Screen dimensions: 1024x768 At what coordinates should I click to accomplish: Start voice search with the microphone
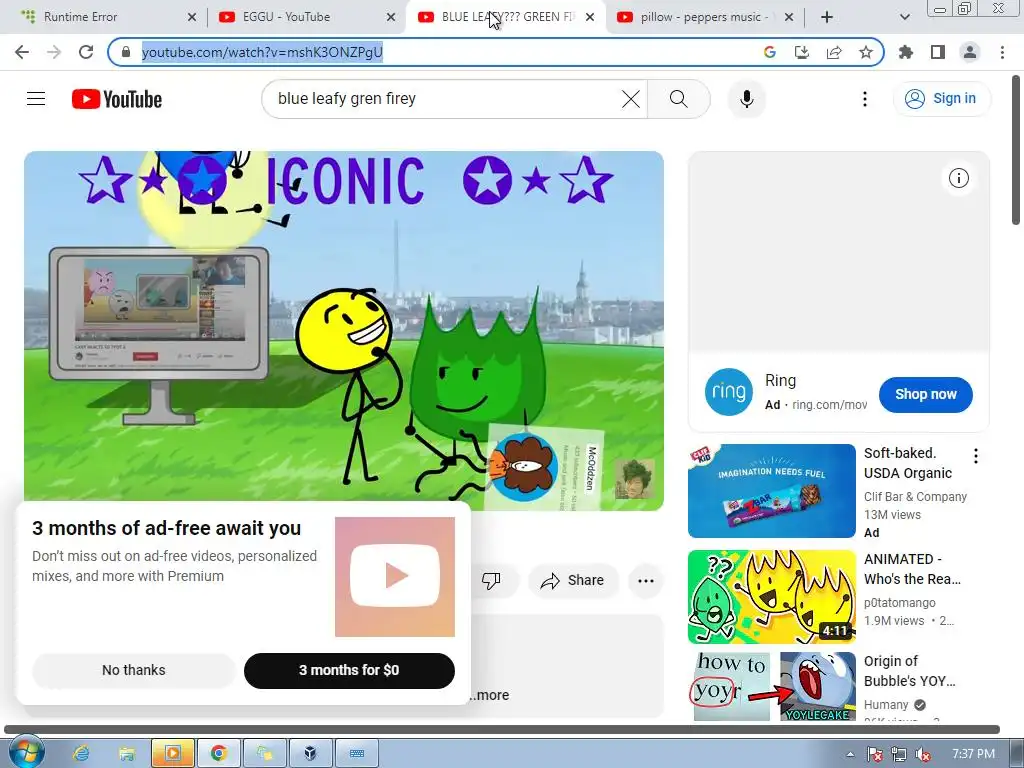747,99
